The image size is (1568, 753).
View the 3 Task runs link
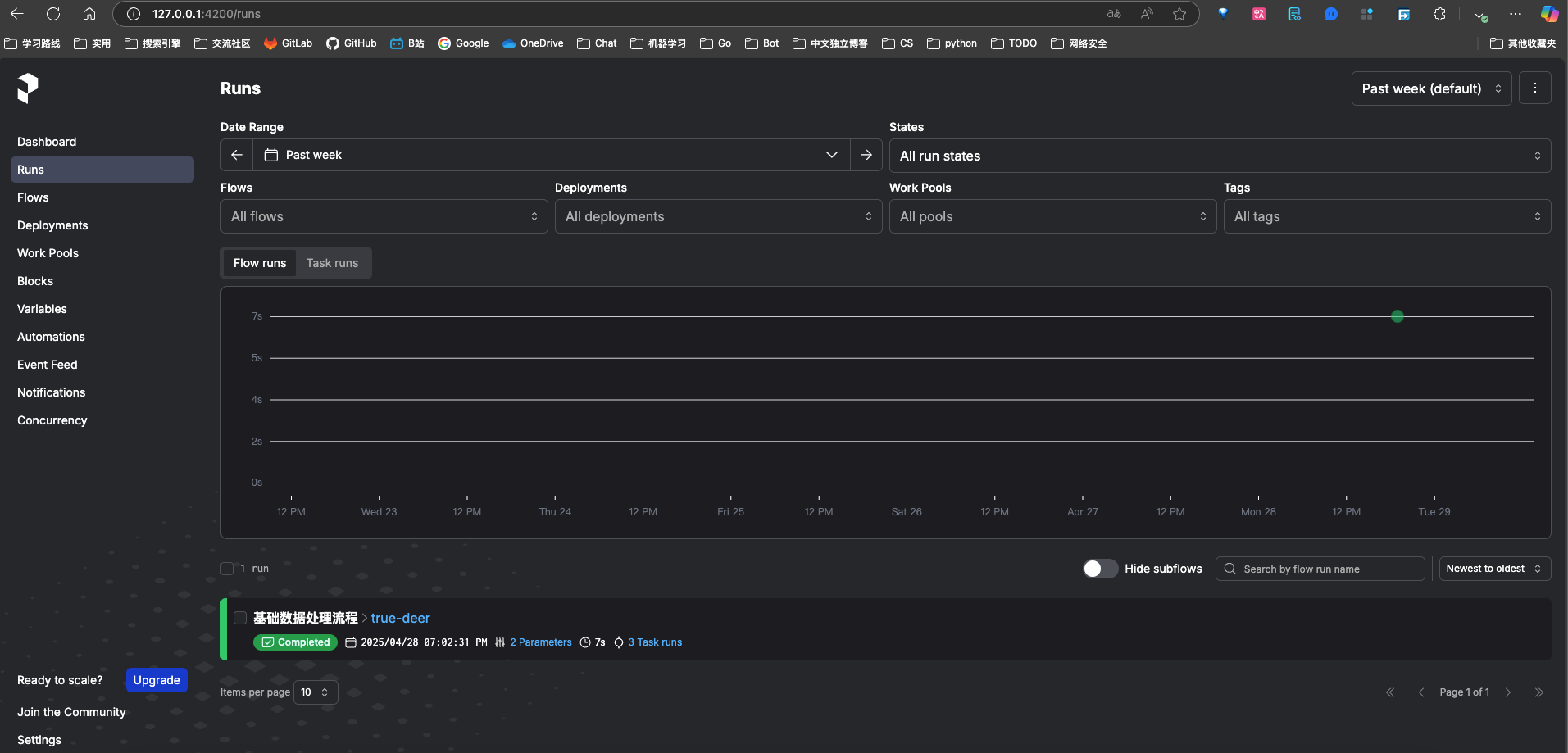coord(655,642)
